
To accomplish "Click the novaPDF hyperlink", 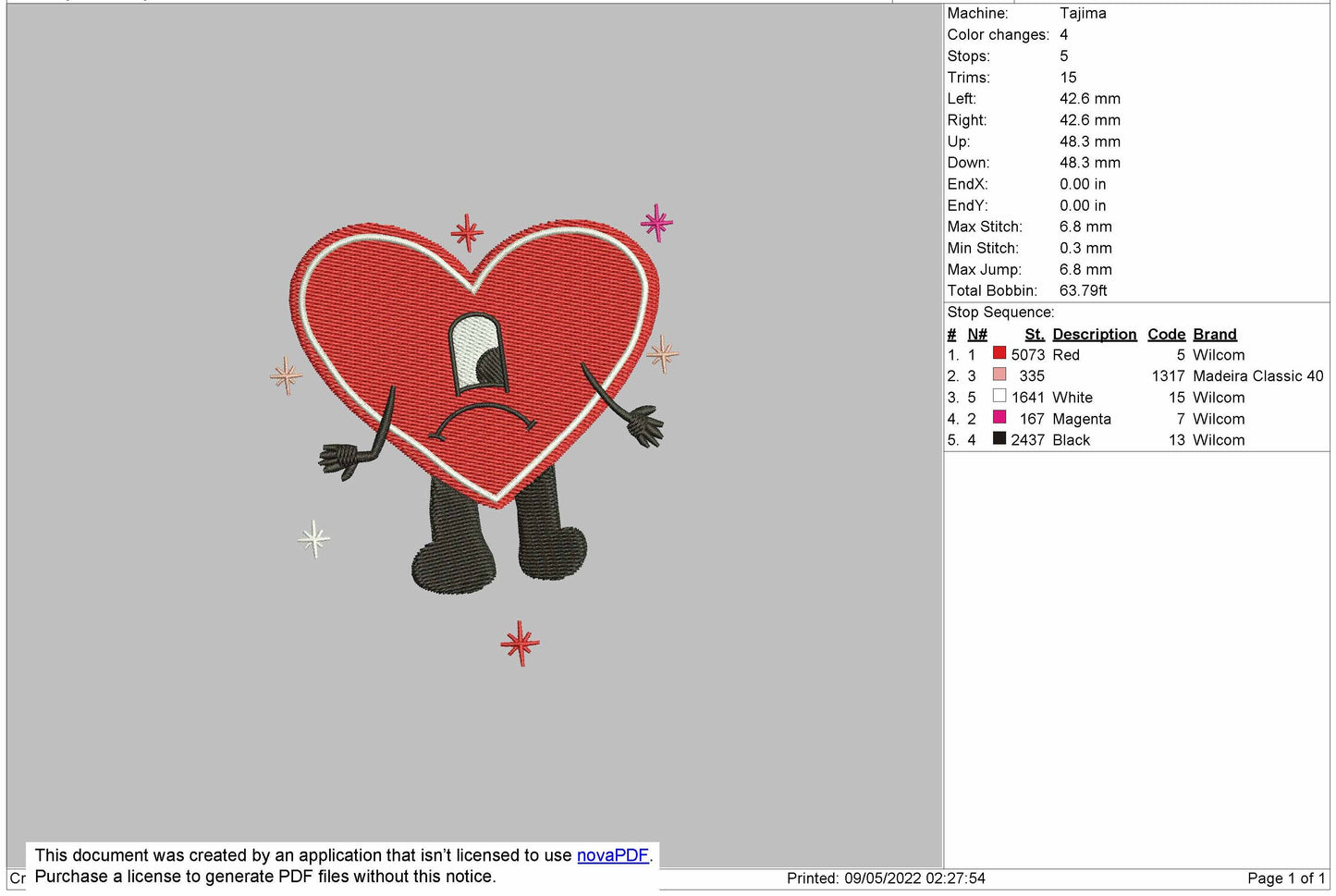I will pyautogui.click(x=612, y=855).
